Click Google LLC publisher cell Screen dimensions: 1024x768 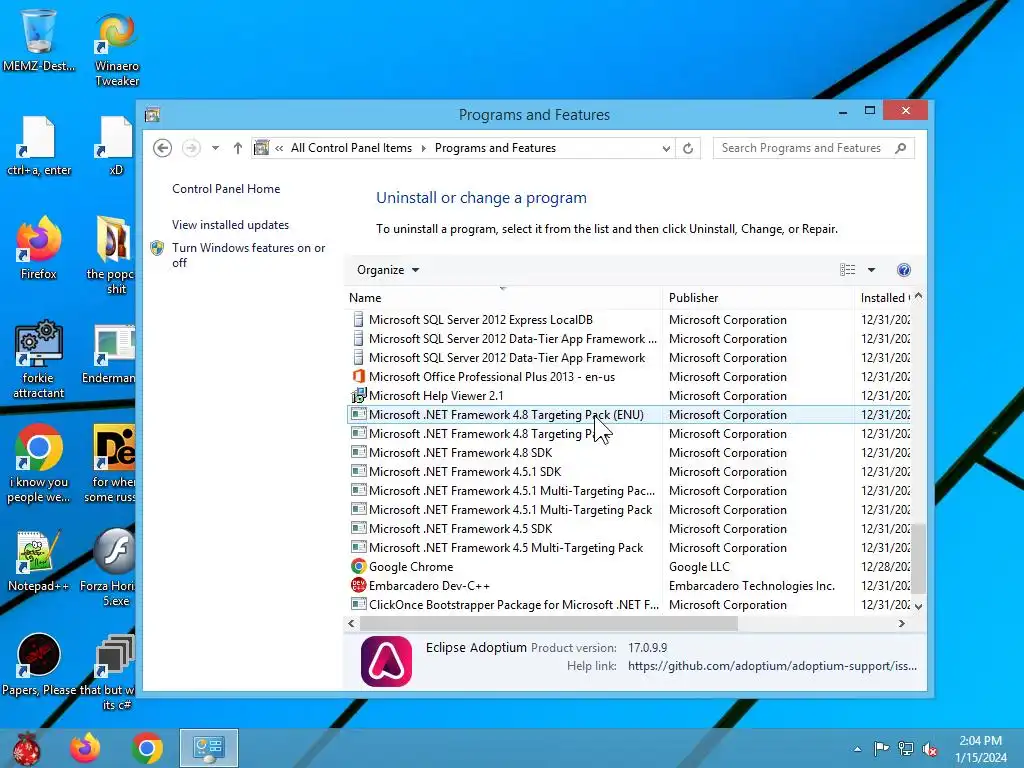(699, 567)
